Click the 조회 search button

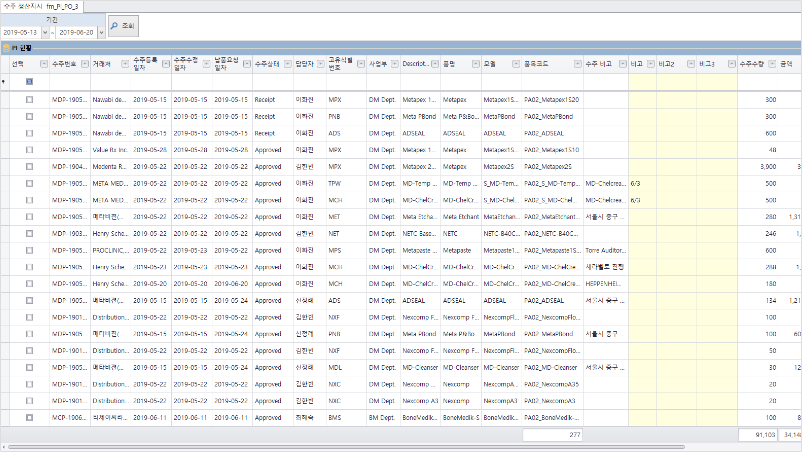(123, 26)
